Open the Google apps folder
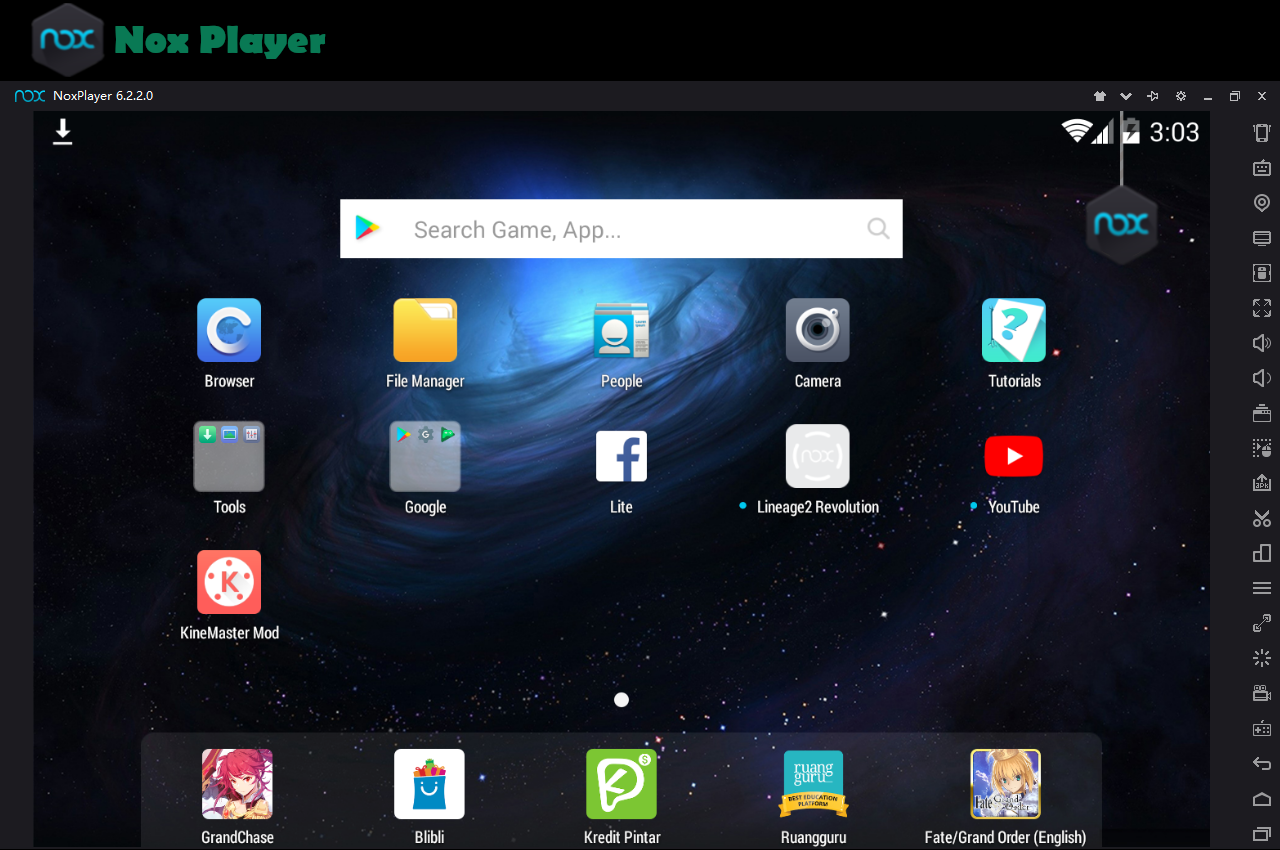Image resolution: width=1280 pixels, height=850 pixels. tap(425, 456)
